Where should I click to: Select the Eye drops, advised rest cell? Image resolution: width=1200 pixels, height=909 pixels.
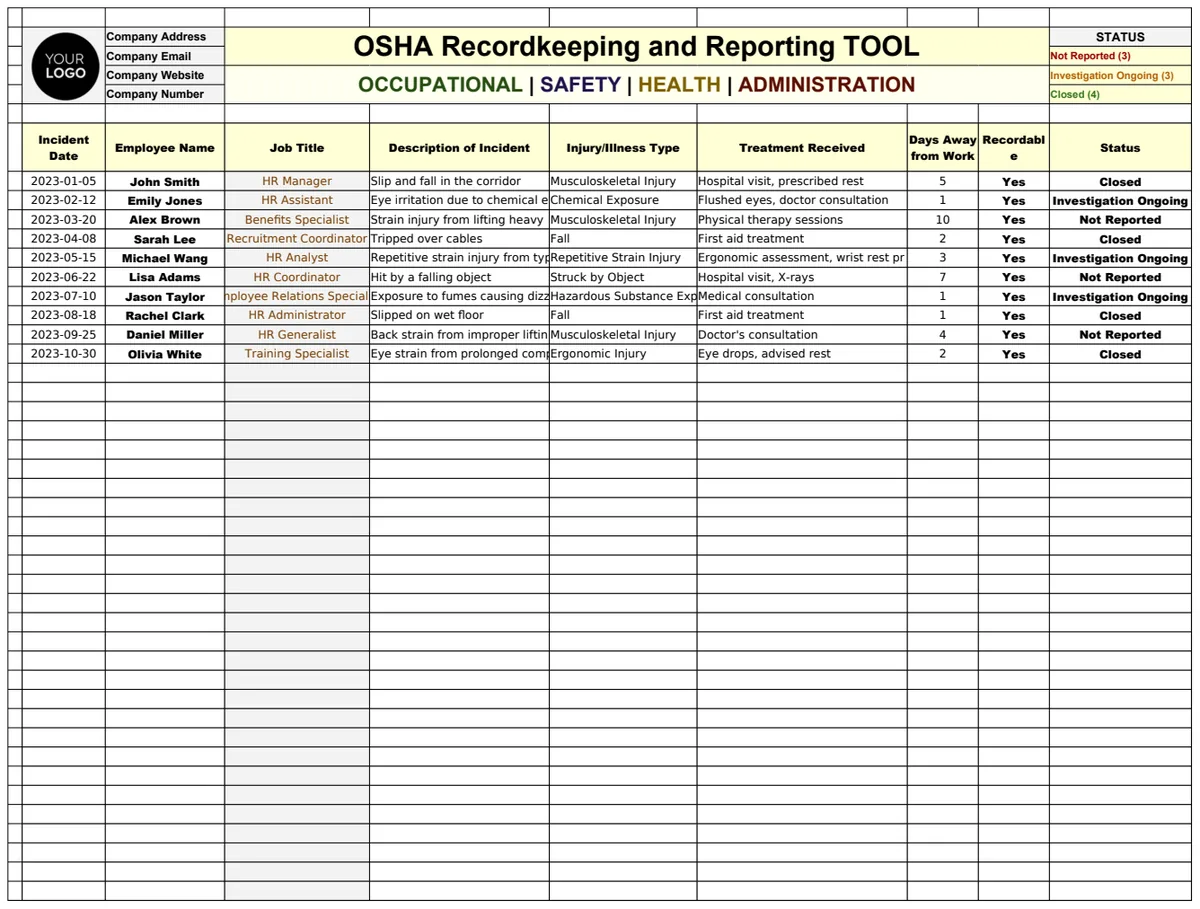[802, 354]
